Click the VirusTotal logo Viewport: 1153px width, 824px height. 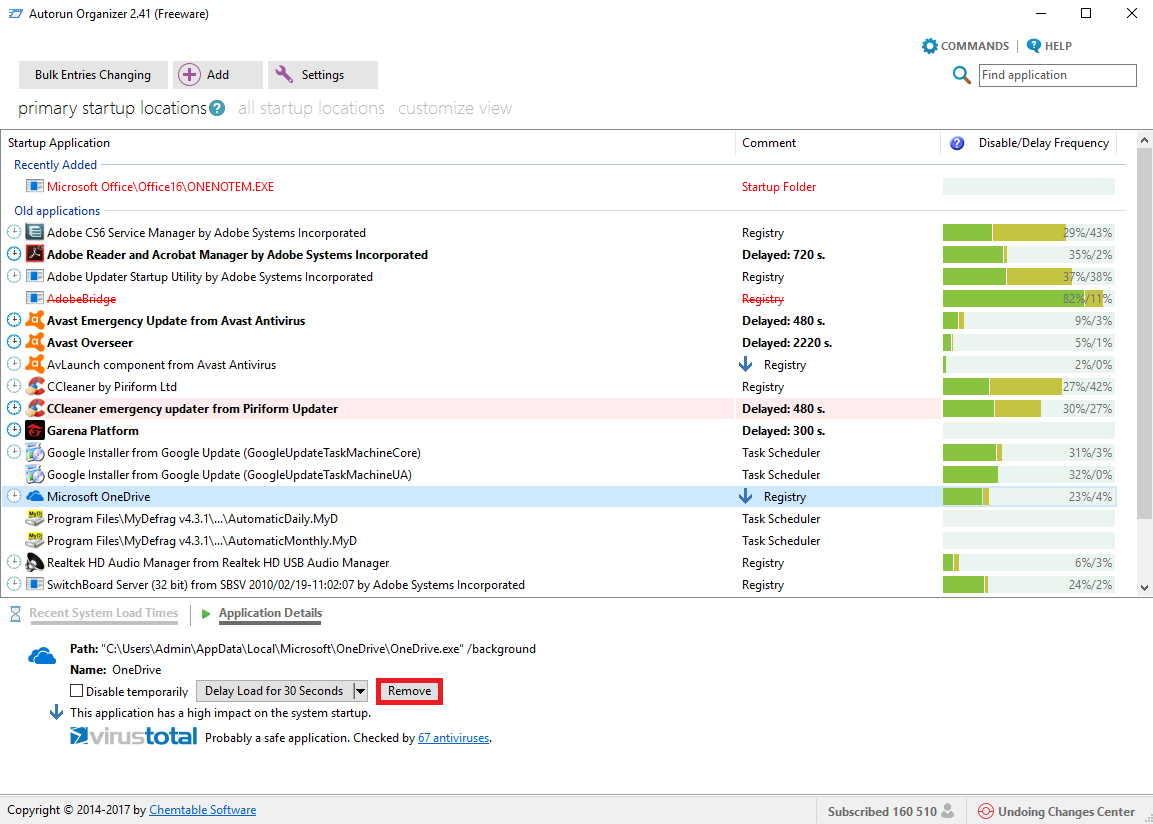(133, 737)
